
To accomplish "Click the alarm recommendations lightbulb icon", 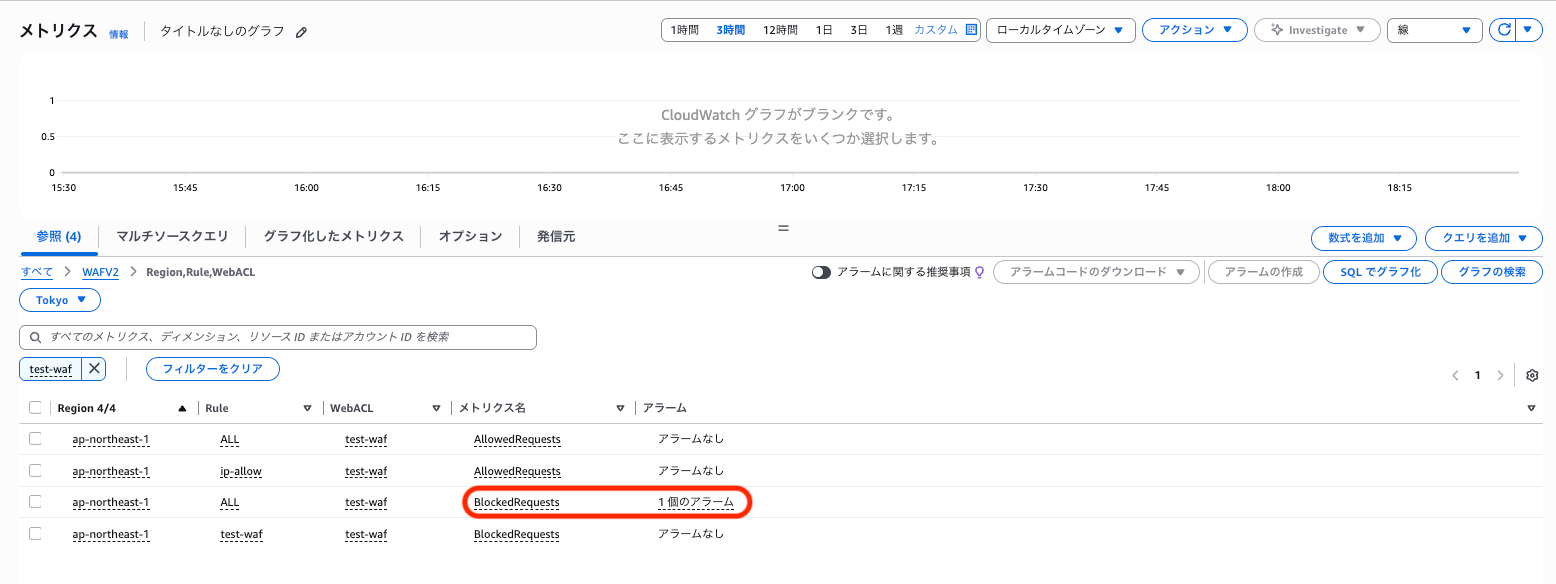I will click(980, 272).
